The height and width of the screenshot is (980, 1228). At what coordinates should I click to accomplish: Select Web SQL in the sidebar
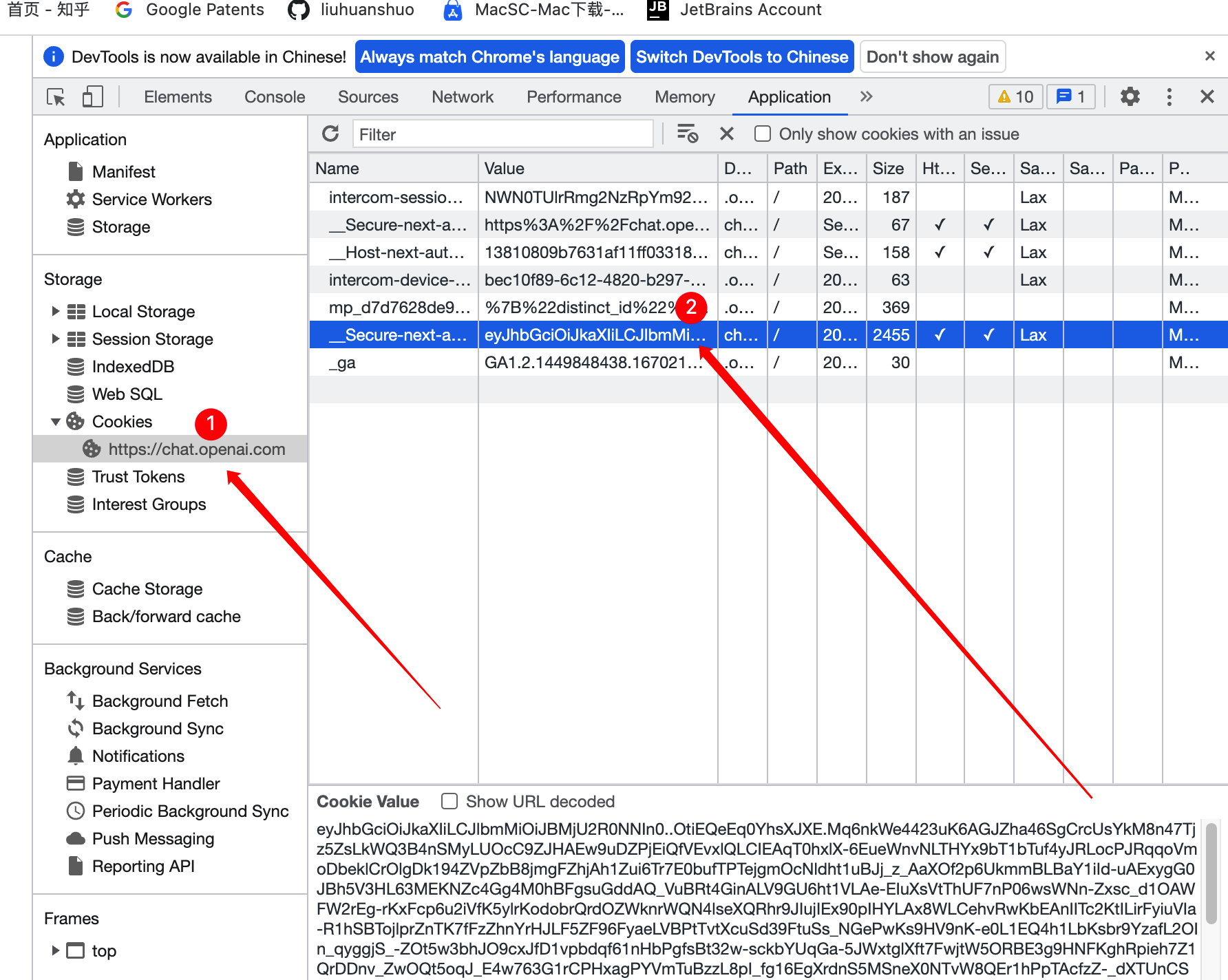(x=127, y=394)
